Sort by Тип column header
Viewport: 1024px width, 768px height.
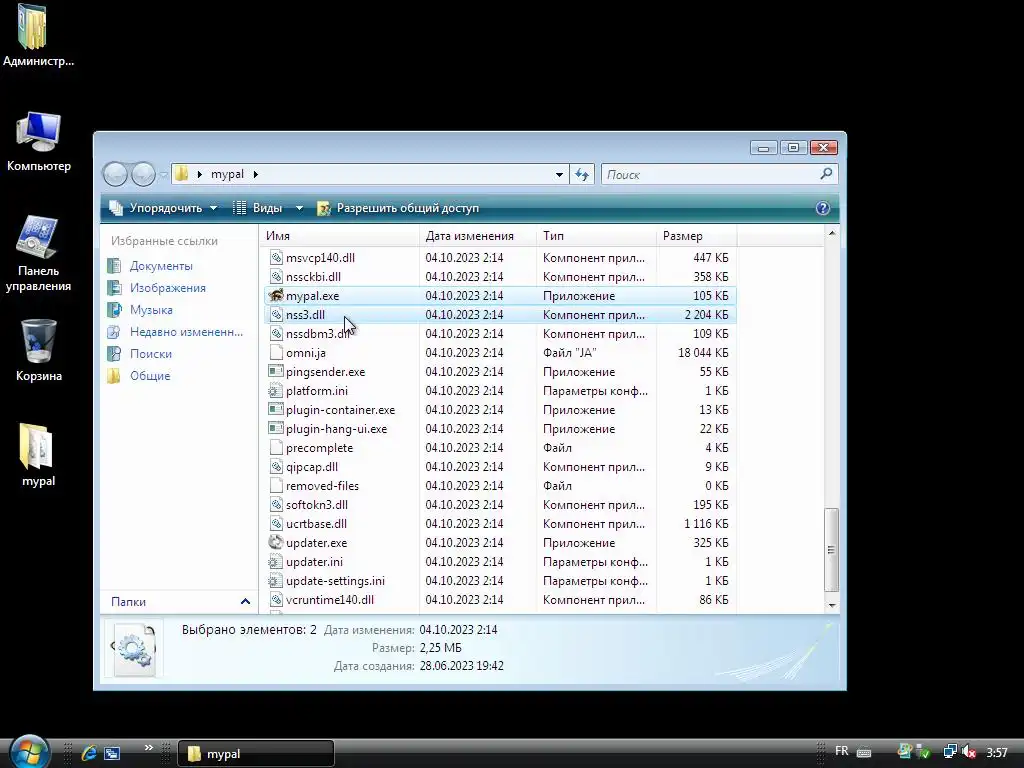pos(596,236)
